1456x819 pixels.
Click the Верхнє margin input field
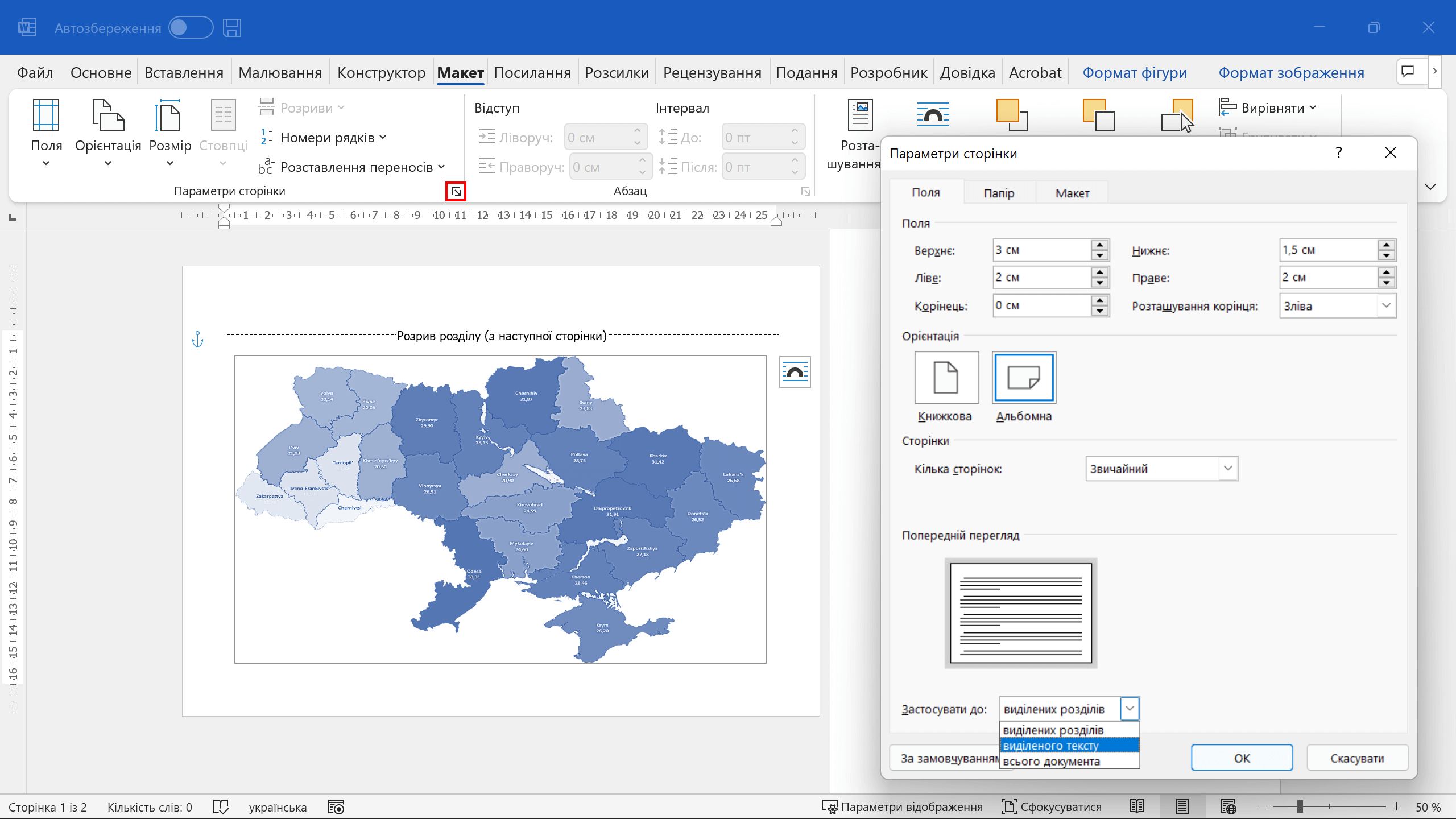(1041, 250)
